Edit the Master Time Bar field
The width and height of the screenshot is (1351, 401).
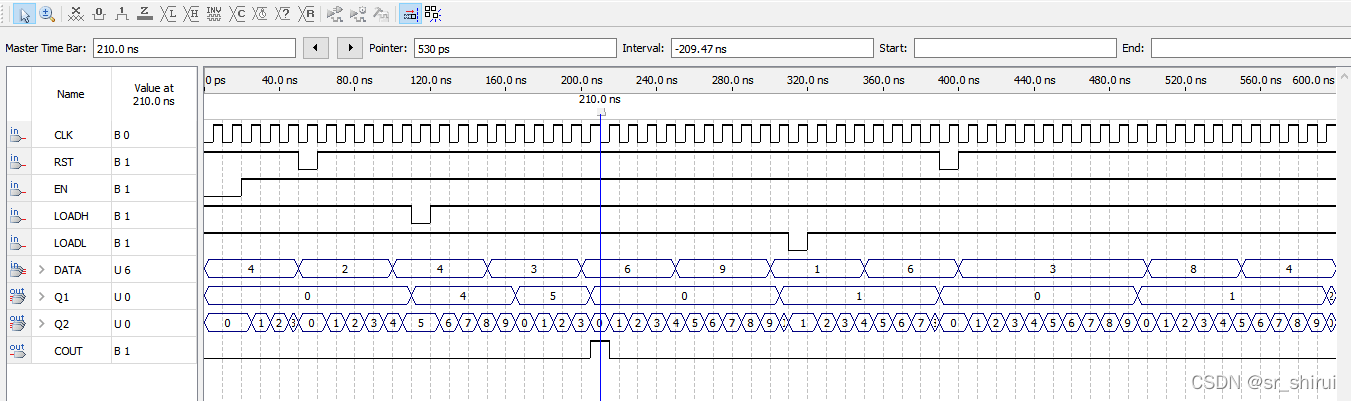pyautogui.click(x=193, y=48)
